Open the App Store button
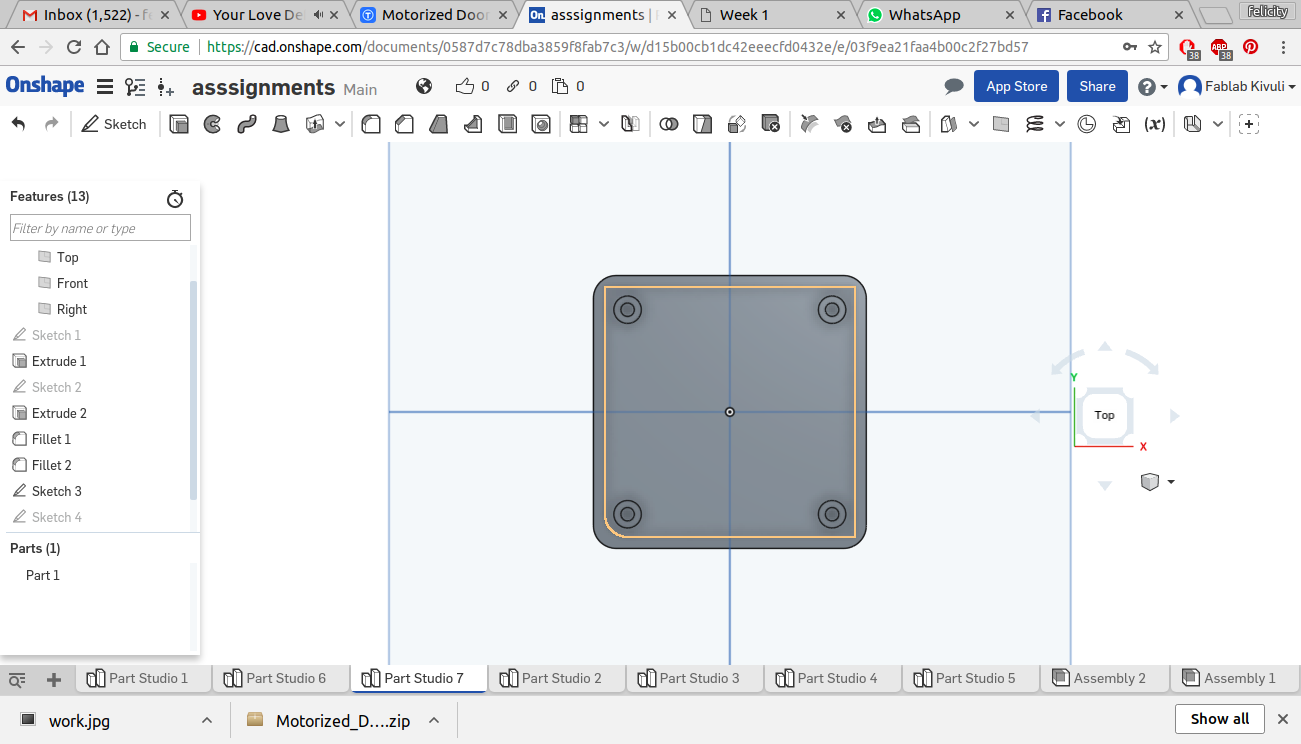This screenshot has height=744, width=1301. click(1016, 87)
